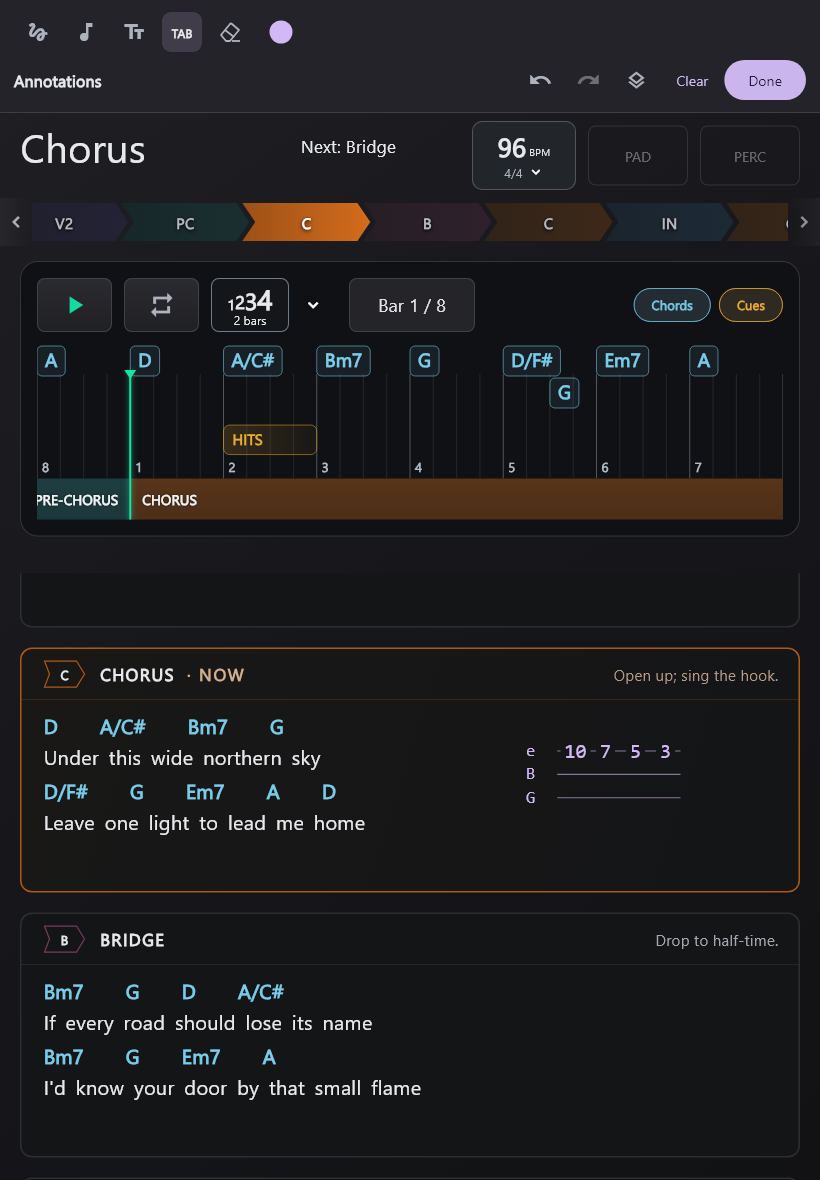Select the highlighted C chorus section
This screenshot has height=1180, width=820.
coord(306,223)
